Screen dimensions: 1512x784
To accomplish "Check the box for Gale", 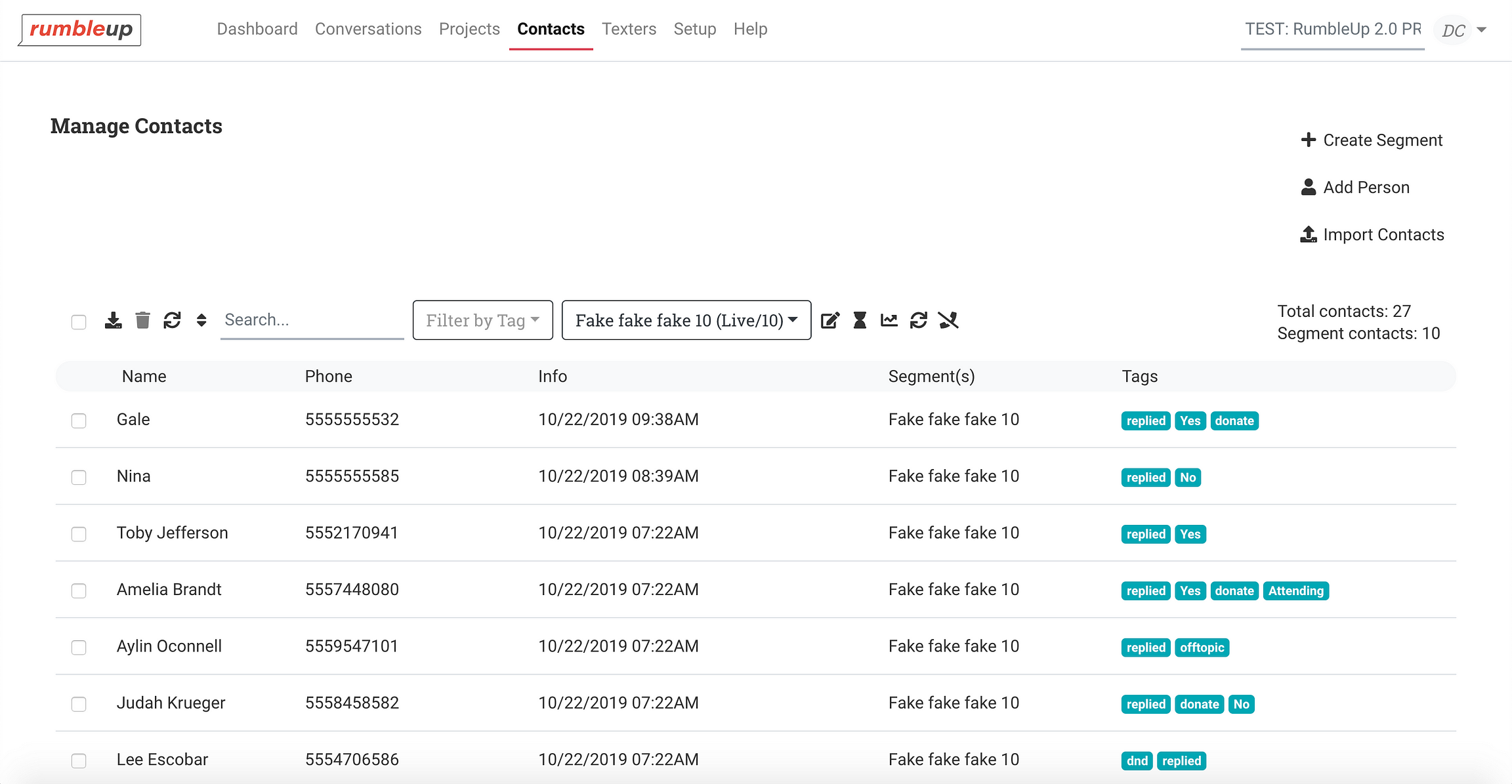I will [79, 421].
